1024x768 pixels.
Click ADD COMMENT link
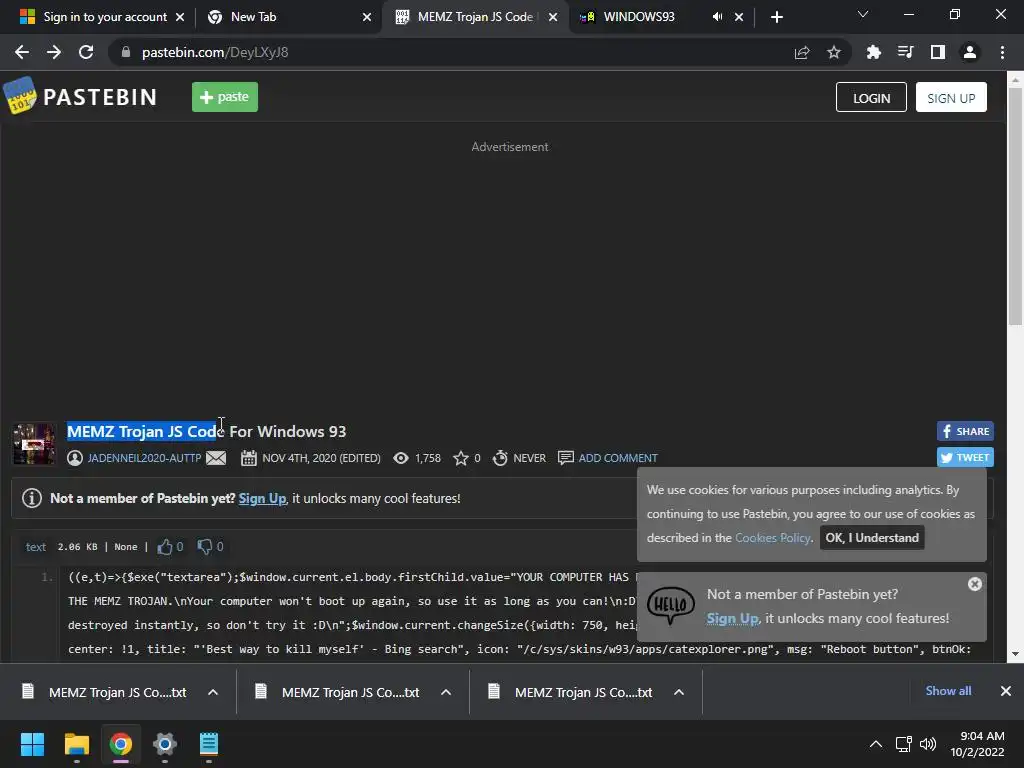[x=618, y=458]
